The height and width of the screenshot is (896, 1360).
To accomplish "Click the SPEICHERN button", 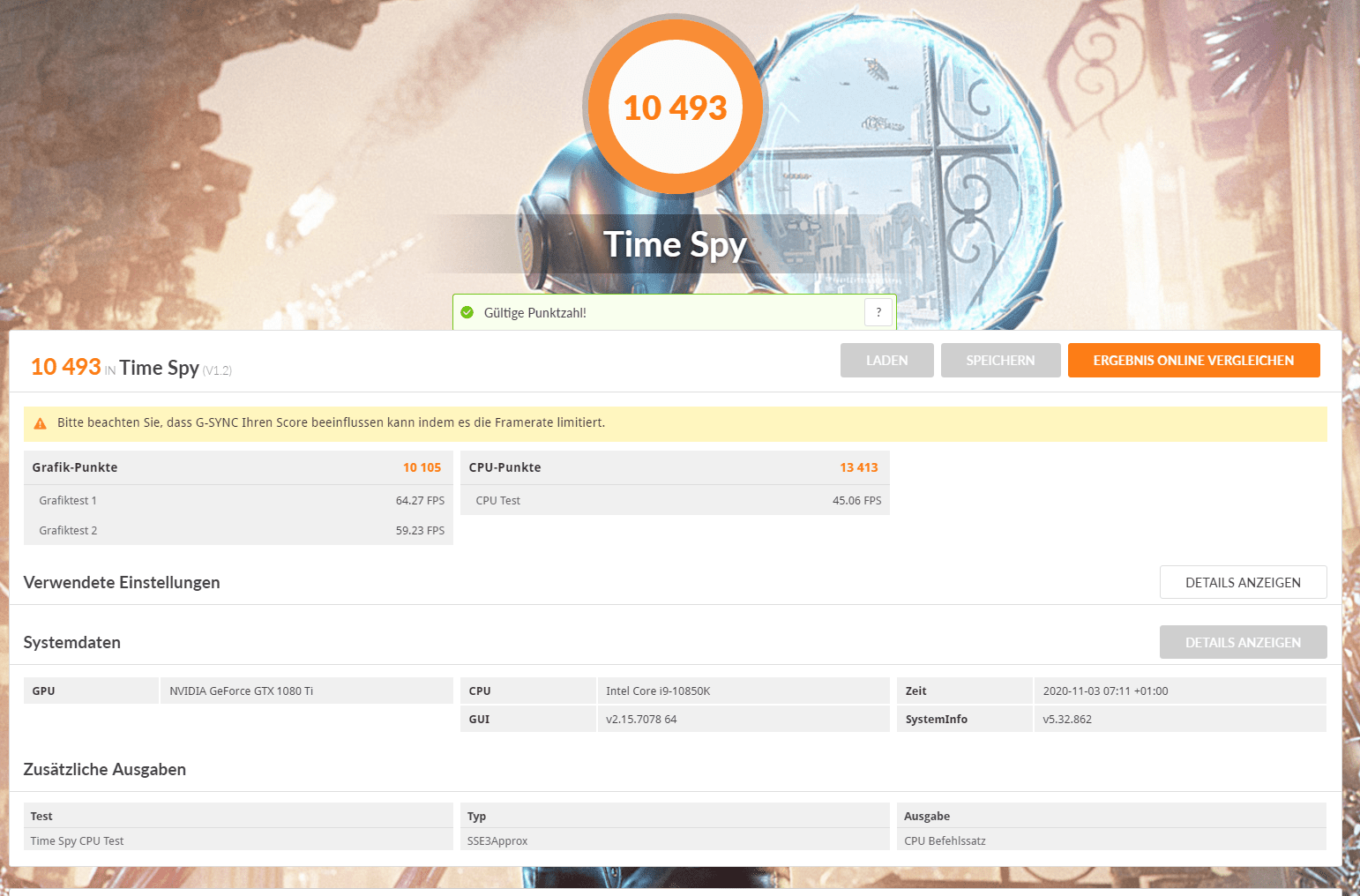I will point(1000,360).
